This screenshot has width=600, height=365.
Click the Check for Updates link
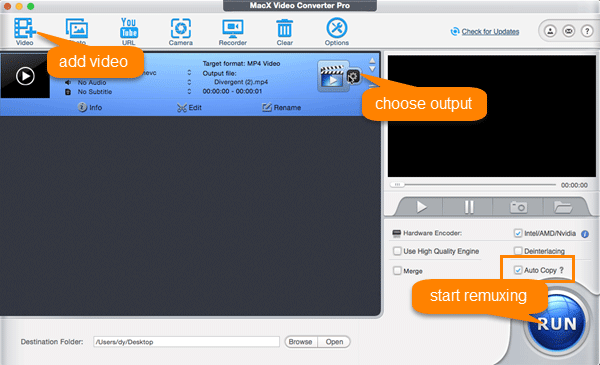click(x=490, y=31)
